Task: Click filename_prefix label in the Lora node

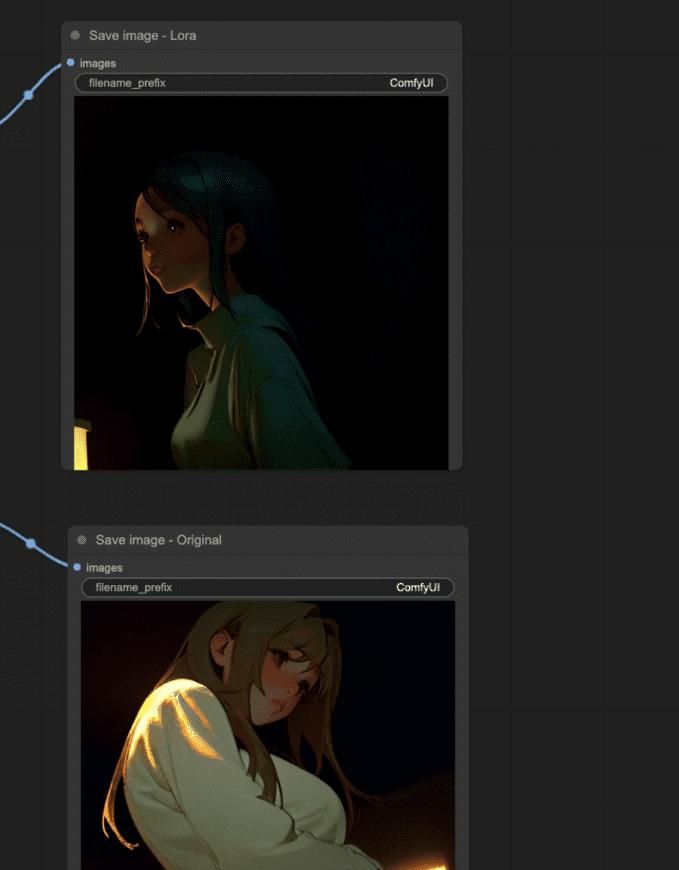Action: click(127, 83)
